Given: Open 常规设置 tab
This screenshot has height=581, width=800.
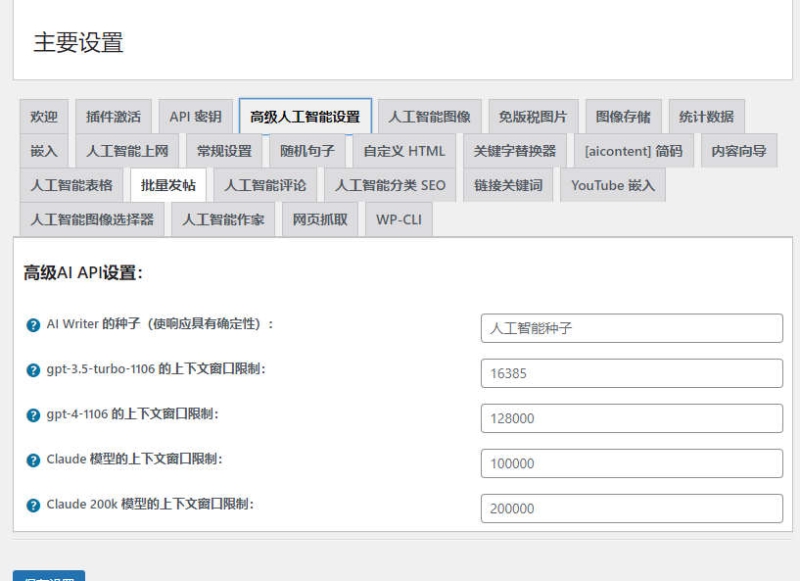Looking at the screenshot, I should pos(224,150).
